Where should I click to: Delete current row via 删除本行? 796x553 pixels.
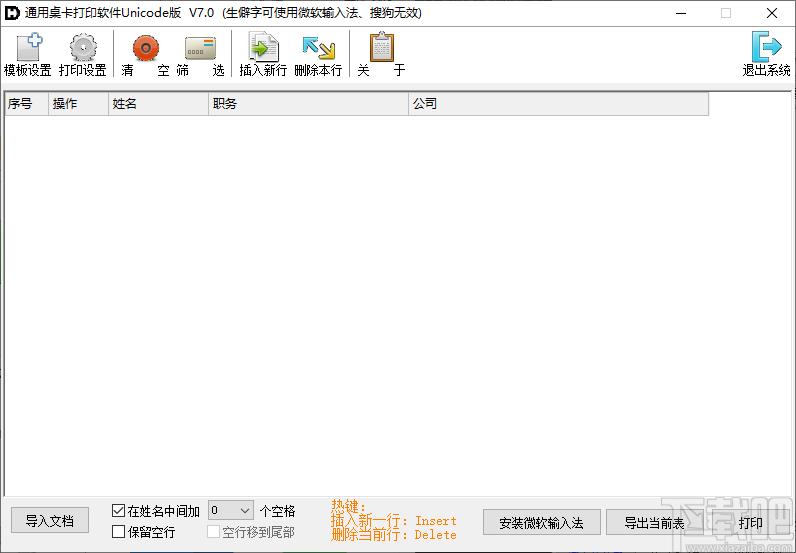tap(318, 54)
